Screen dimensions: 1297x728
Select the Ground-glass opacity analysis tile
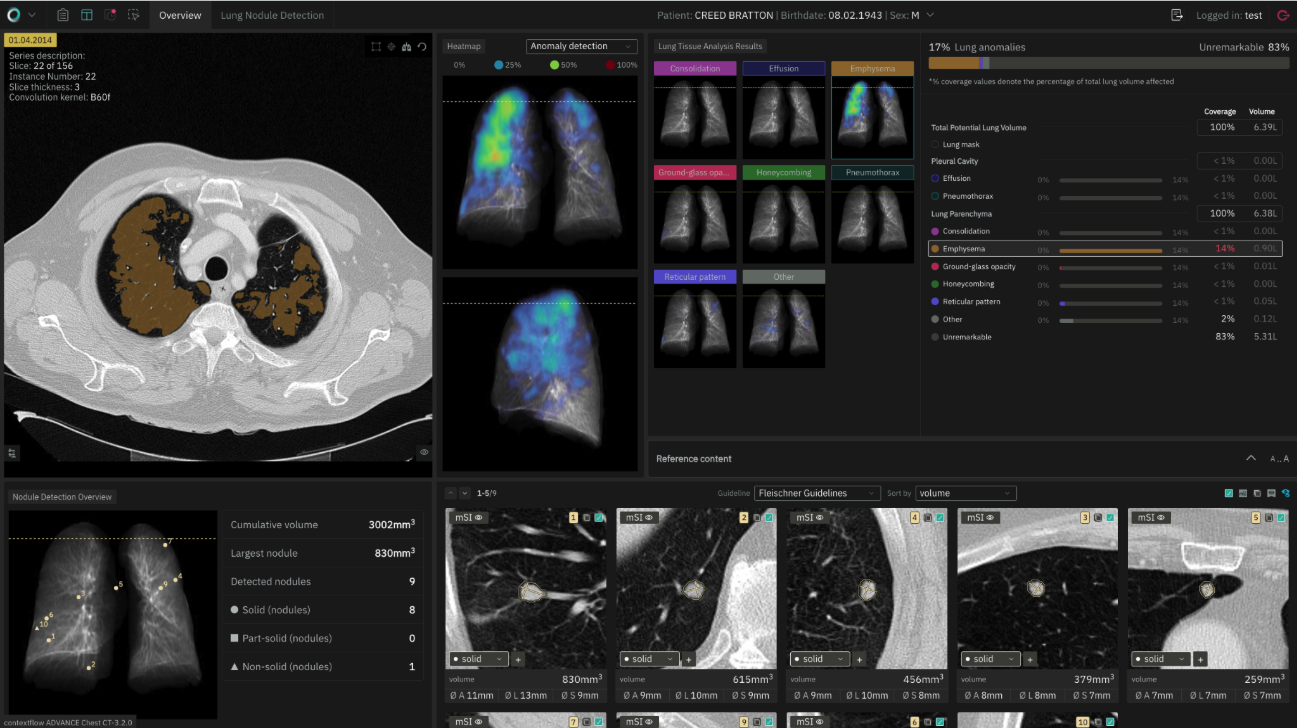[695, 214]
